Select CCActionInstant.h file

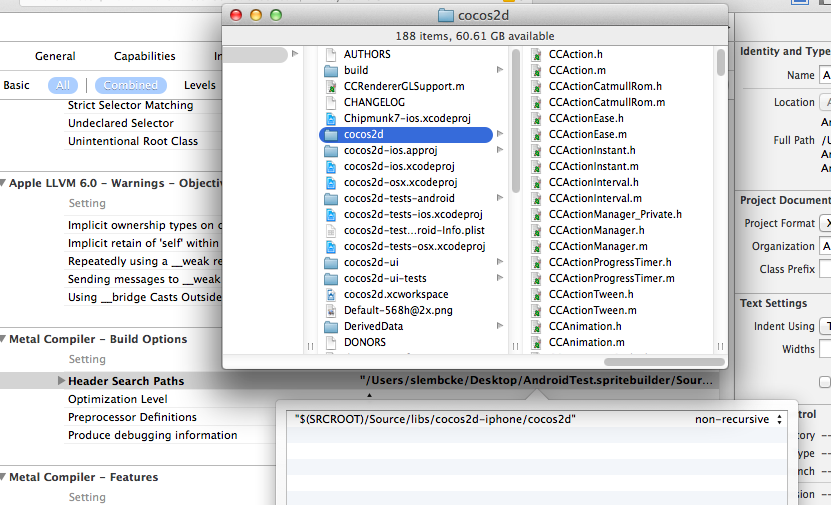pyautogui.click(x=592, y=150)
